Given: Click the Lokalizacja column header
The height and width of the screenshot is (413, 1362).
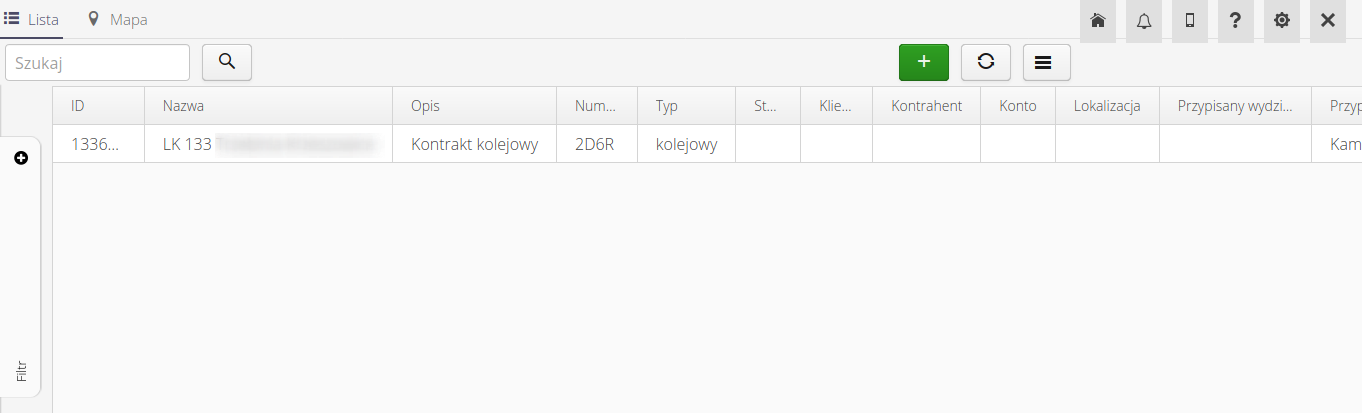Looking at the screenshot, I should click(x=1107, y=106).
